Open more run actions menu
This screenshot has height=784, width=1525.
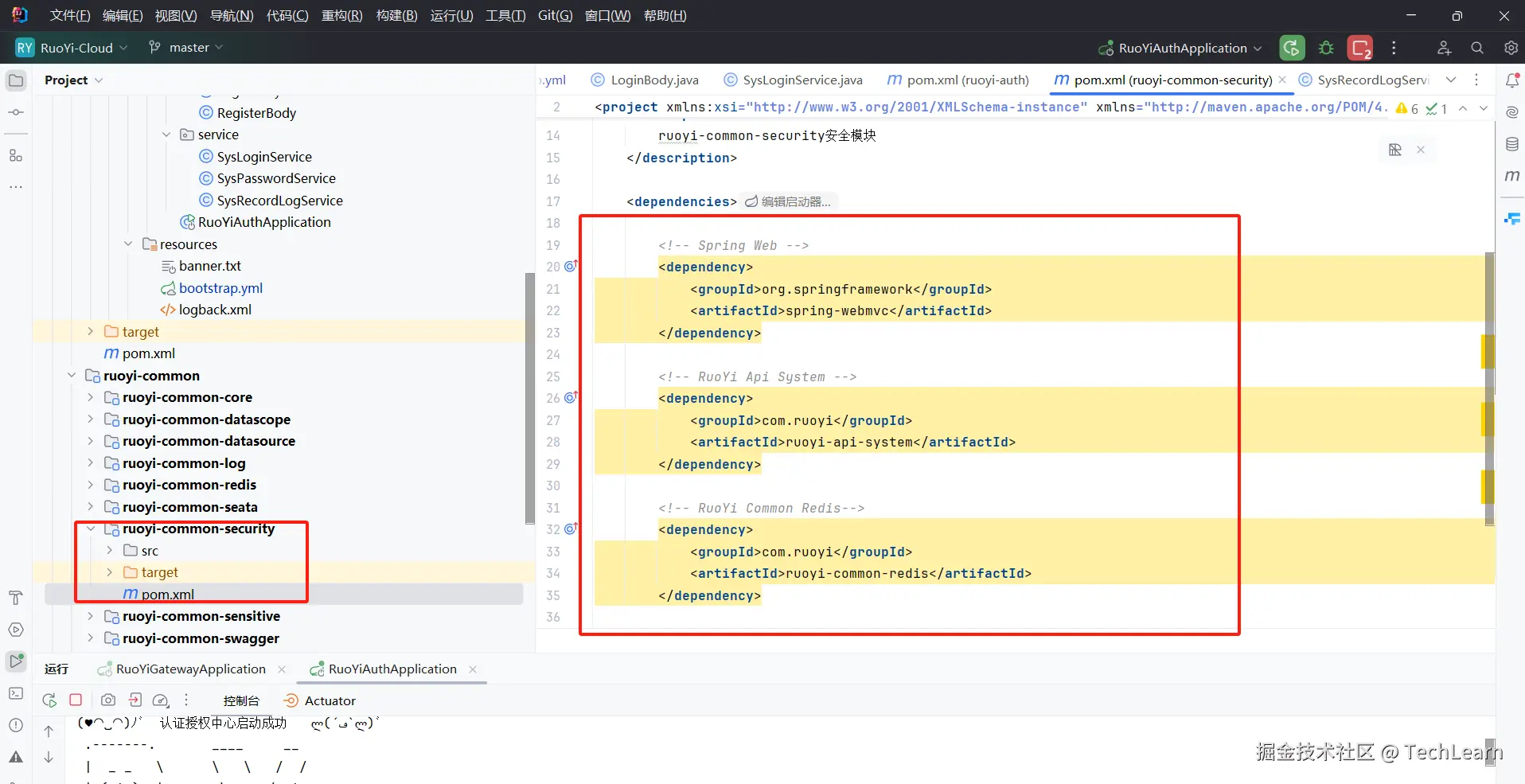(x=1394, y=48)
